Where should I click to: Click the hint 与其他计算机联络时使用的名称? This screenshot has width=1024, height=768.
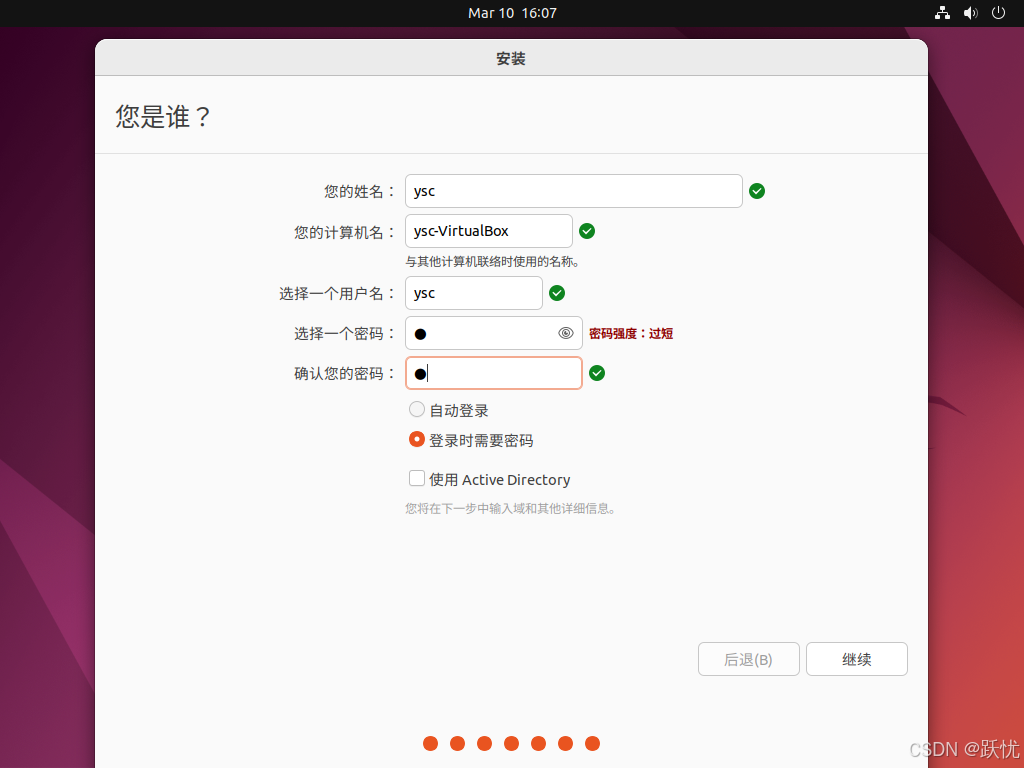492,262
